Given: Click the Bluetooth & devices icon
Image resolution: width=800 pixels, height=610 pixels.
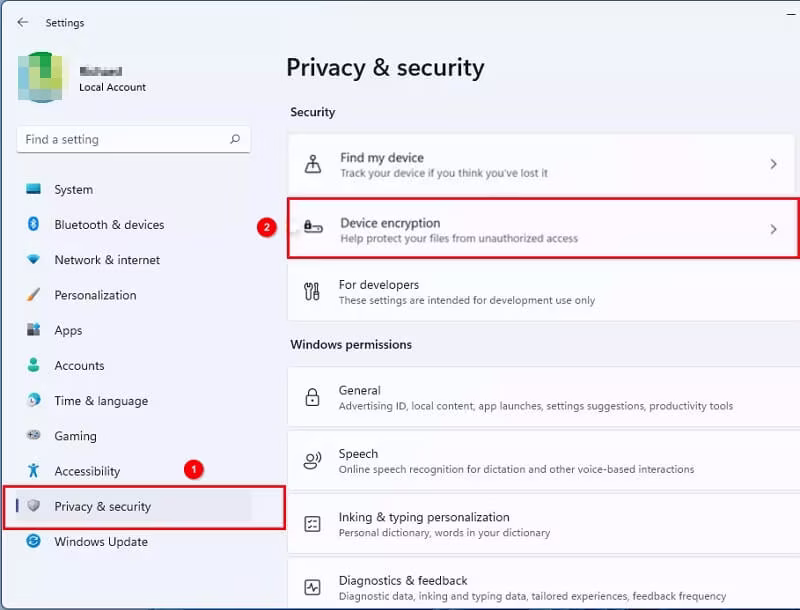Looking at the screenshot, I should tap(33, 225).
